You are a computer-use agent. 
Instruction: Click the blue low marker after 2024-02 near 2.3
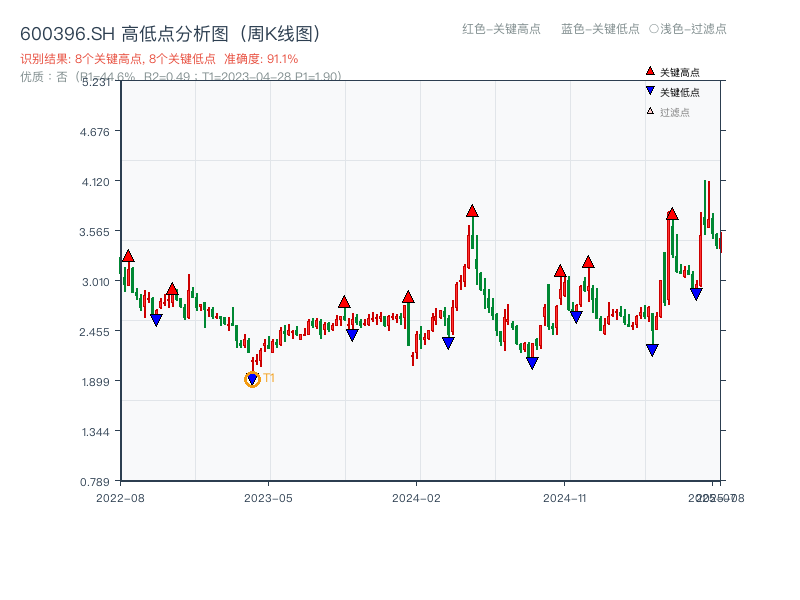448,343
